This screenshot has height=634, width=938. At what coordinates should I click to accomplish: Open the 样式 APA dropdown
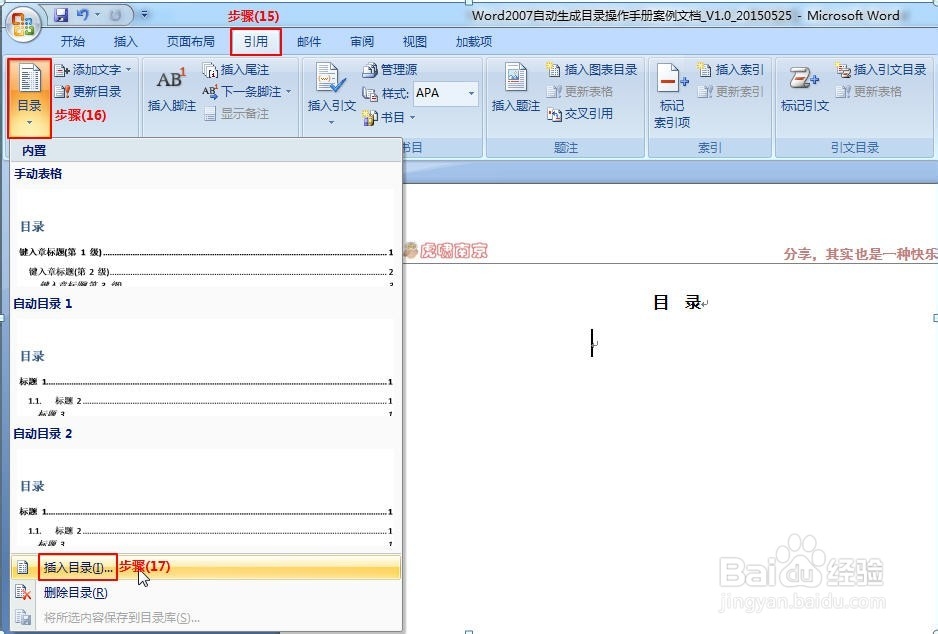[x=444, y=92]
